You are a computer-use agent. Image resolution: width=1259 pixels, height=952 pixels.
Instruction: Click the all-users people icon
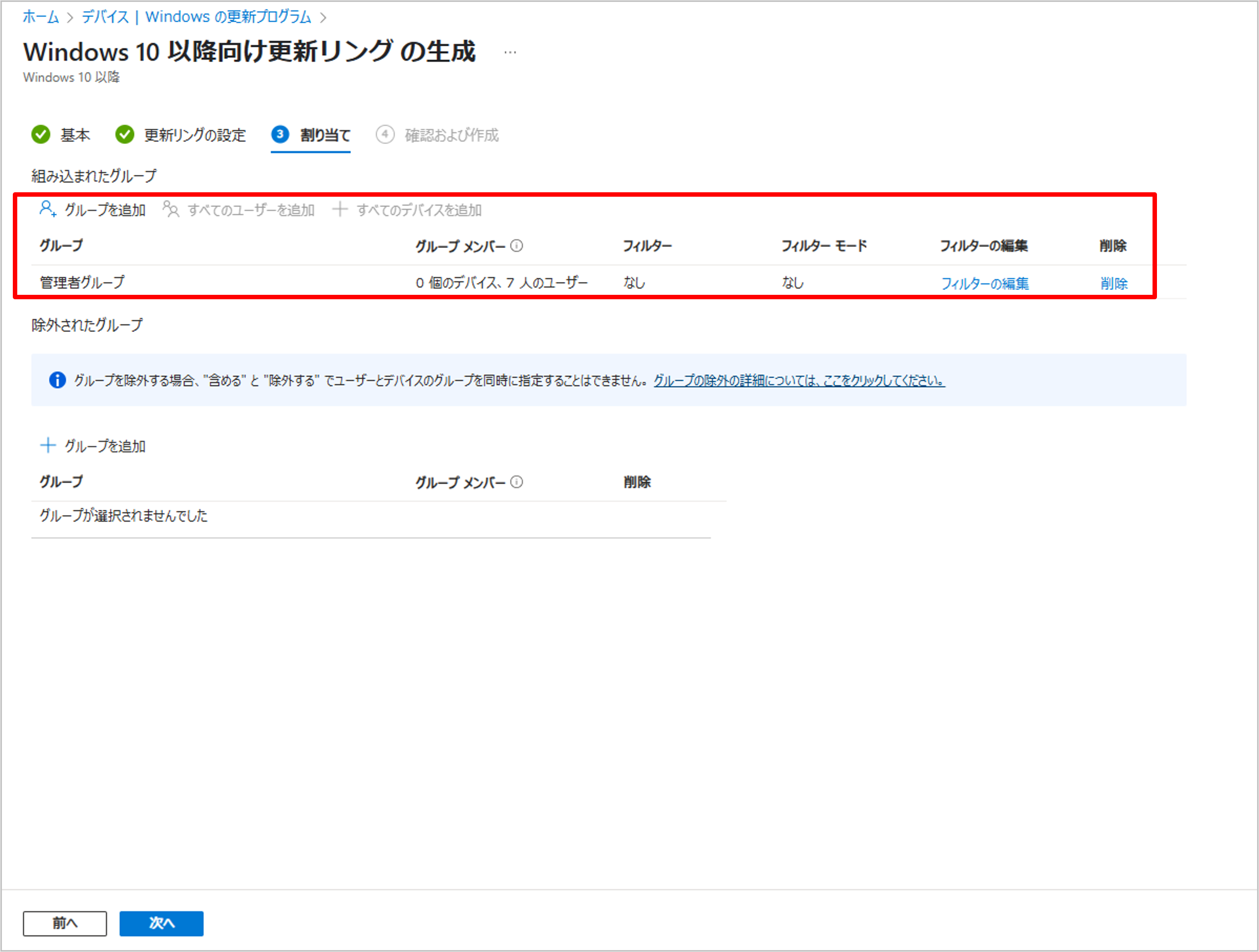point(171,209)
